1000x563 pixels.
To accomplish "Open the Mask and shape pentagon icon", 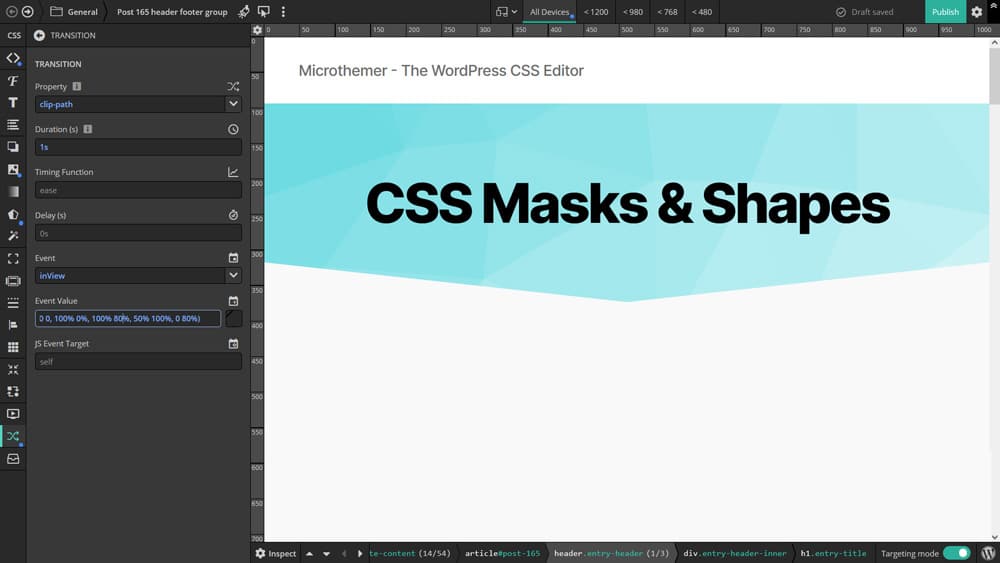I will coord(13,214).
